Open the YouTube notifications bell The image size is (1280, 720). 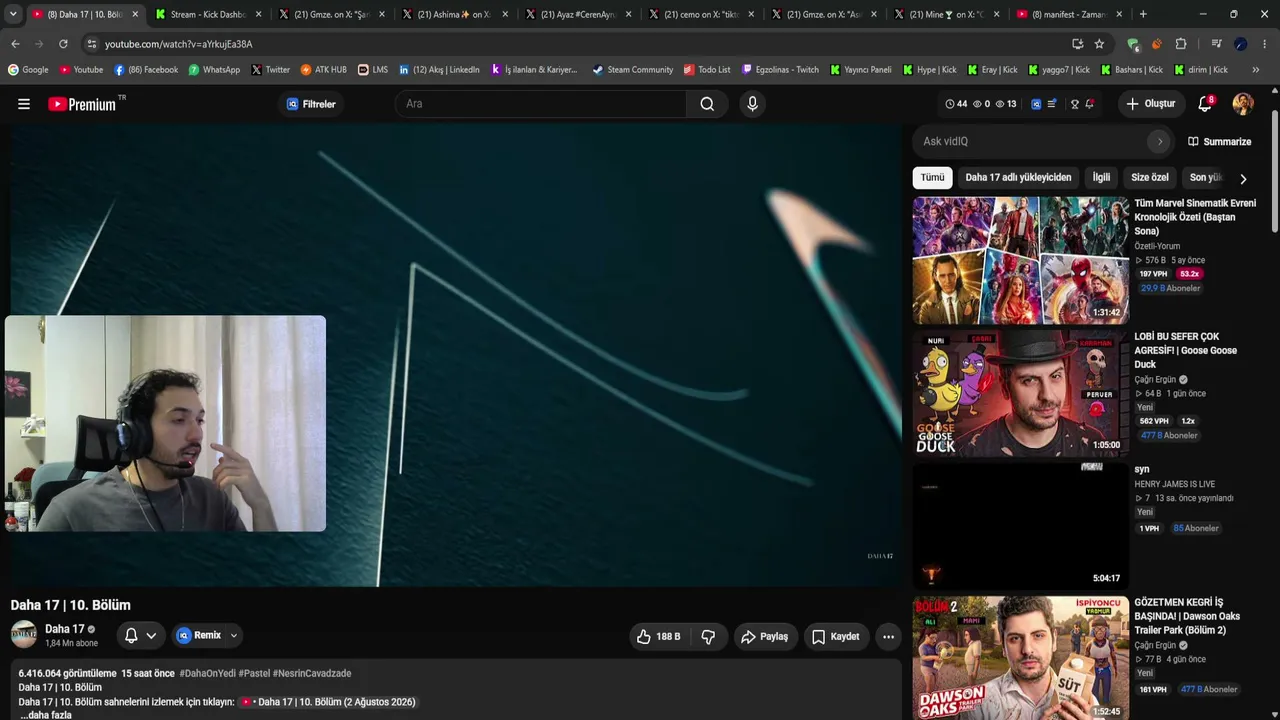[1205, 104]
